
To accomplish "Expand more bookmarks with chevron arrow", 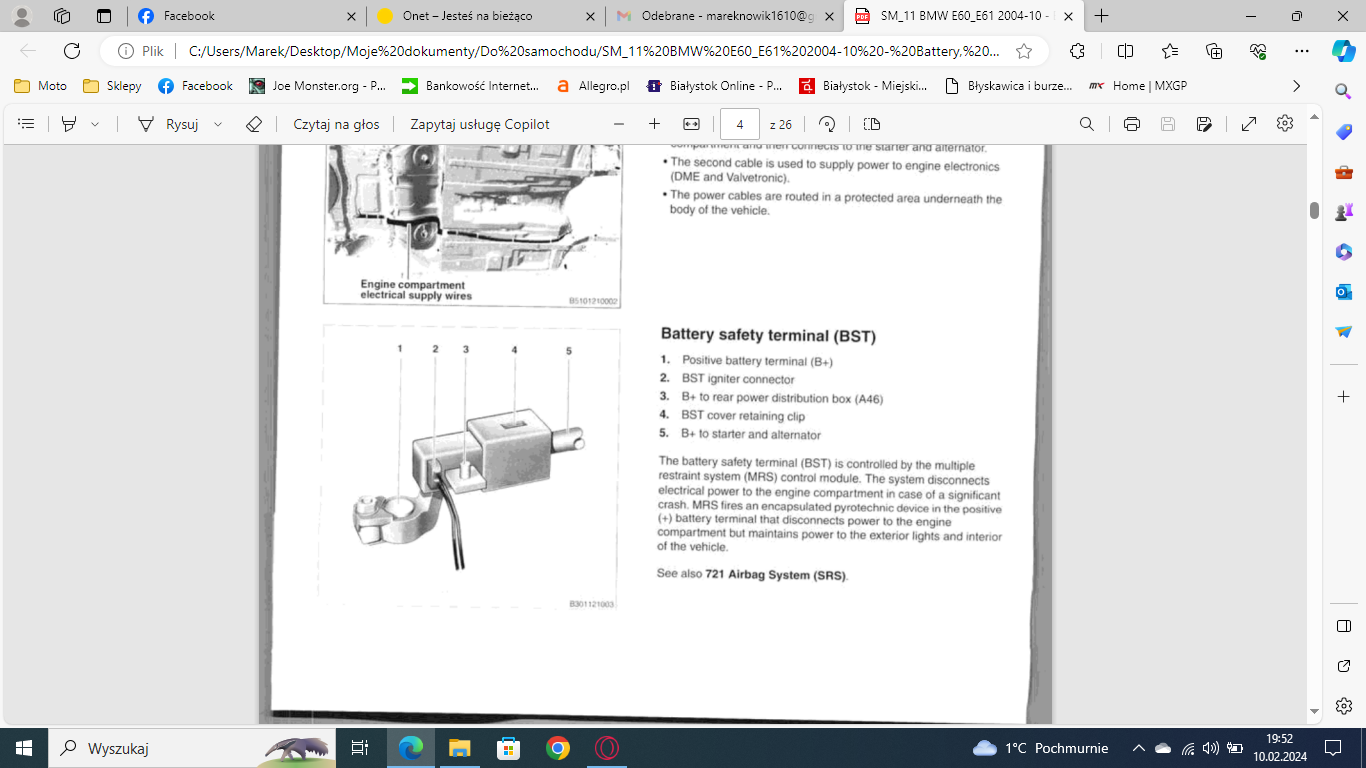I will (1297, 86).
